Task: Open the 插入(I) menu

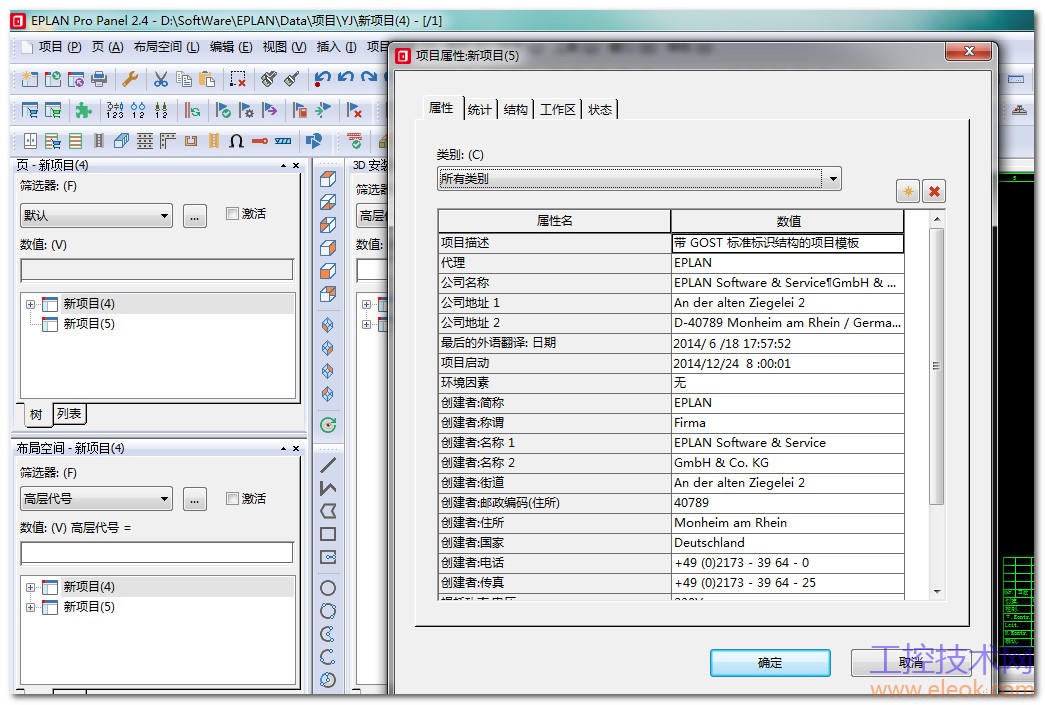Action: [x=336, y=47]
